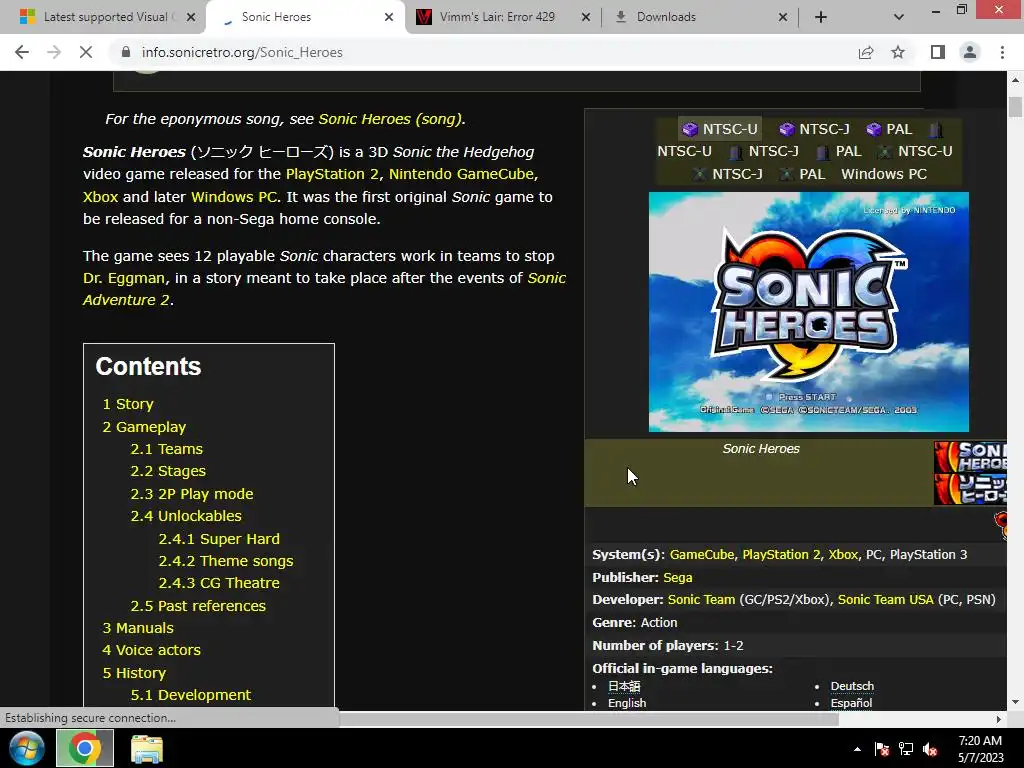Show hidden system tray icons
Screen dimensions: 1024x768
tap(857, 749)
